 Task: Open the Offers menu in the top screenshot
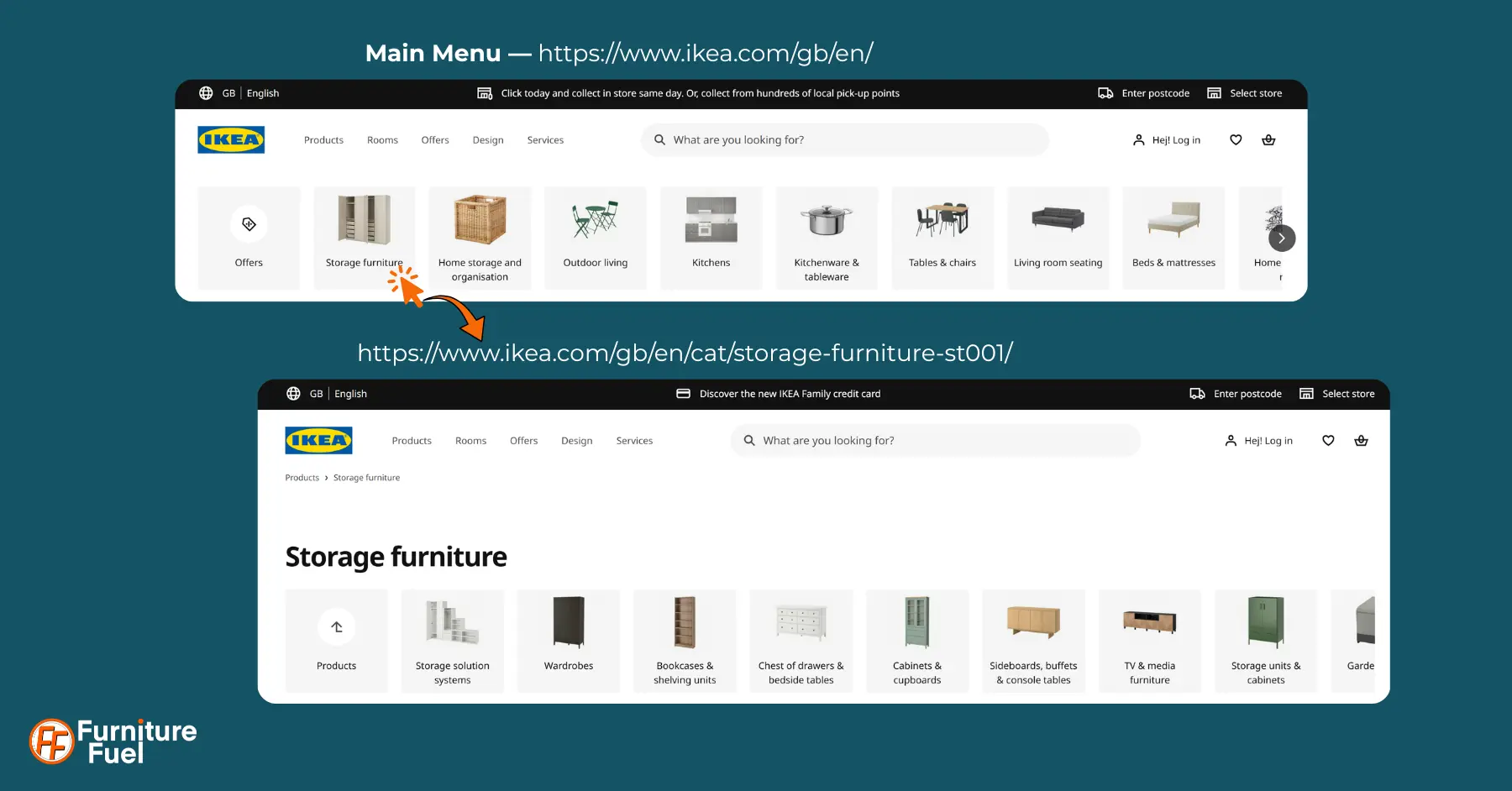(x=435, y=140)
